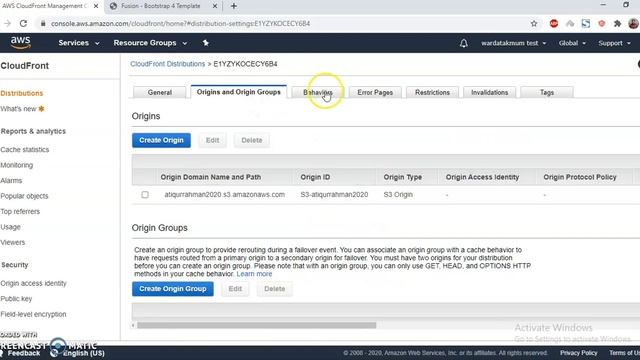640x360 pixels.
Task: Click the site lock icon in the address bar
Action: click(43, 24)
